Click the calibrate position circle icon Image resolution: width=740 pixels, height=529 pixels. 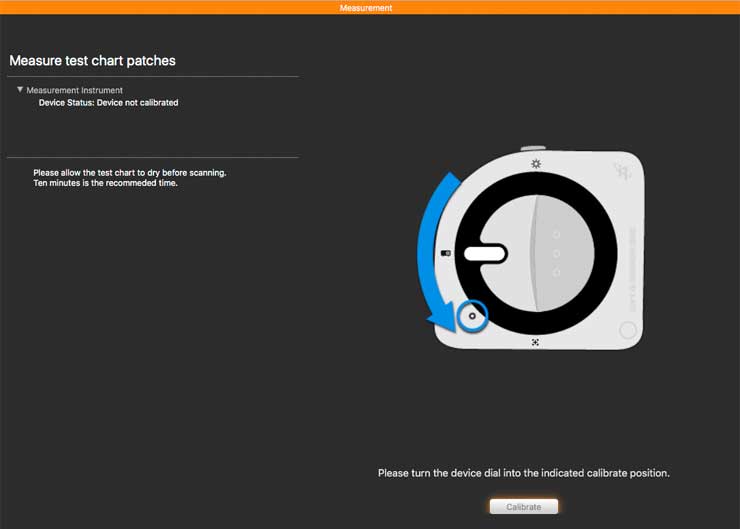pyautogui.click(x=472, y=316)
